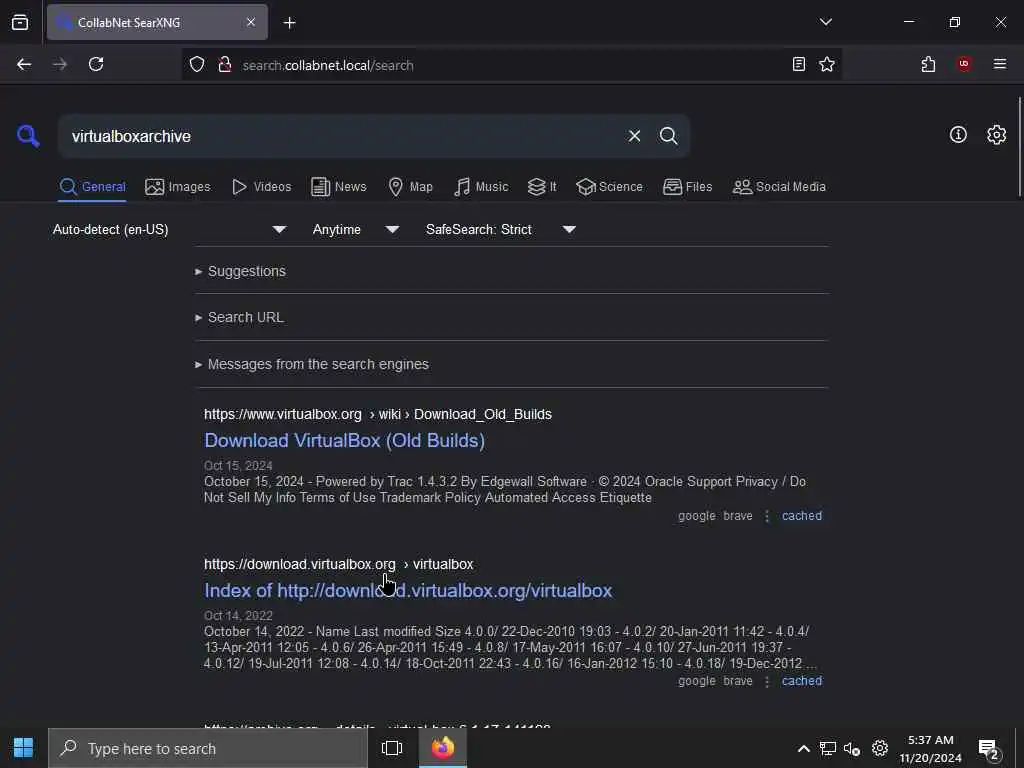Click the connection padlock icon
The image size is (1024, 768).
click(x=225, y=65)
